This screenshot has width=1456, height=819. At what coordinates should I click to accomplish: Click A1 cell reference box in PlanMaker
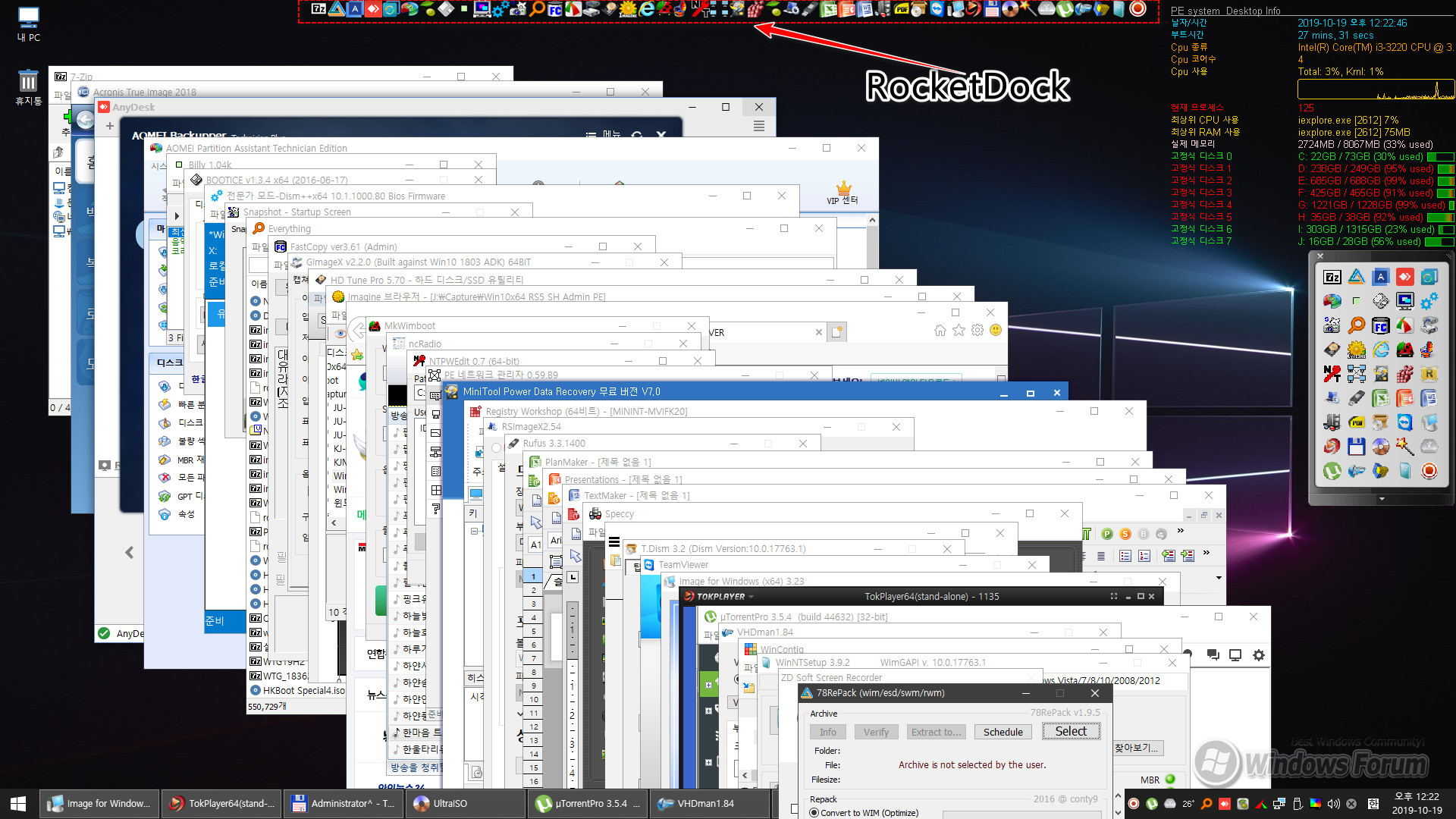tap(535, 544)
